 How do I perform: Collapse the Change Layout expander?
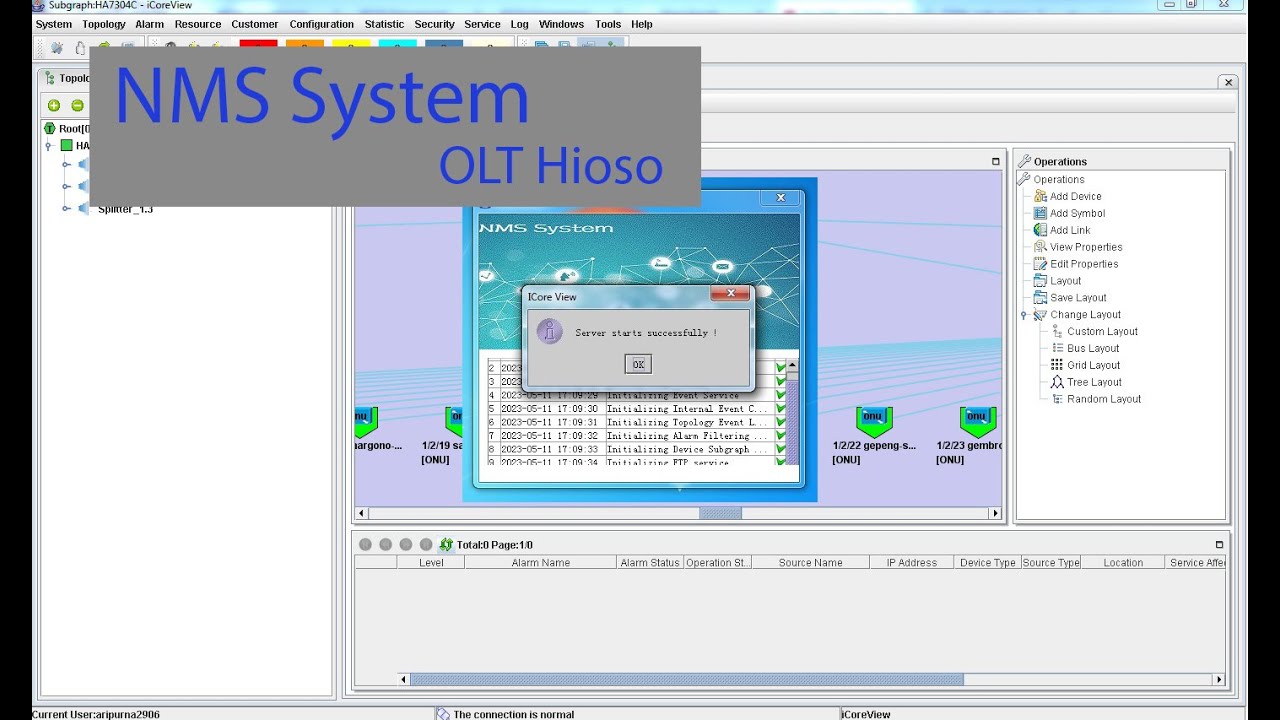pos(1024,315)
